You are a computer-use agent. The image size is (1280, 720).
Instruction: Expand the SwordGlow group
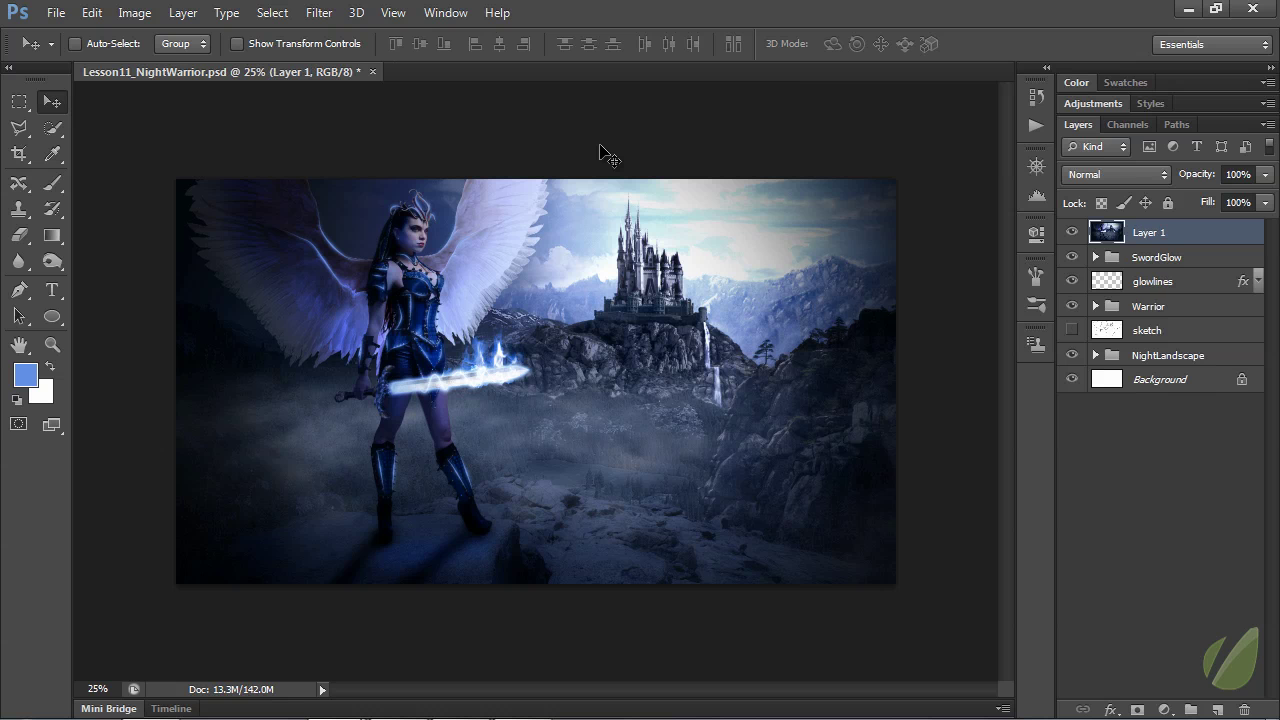point(1095,257)
